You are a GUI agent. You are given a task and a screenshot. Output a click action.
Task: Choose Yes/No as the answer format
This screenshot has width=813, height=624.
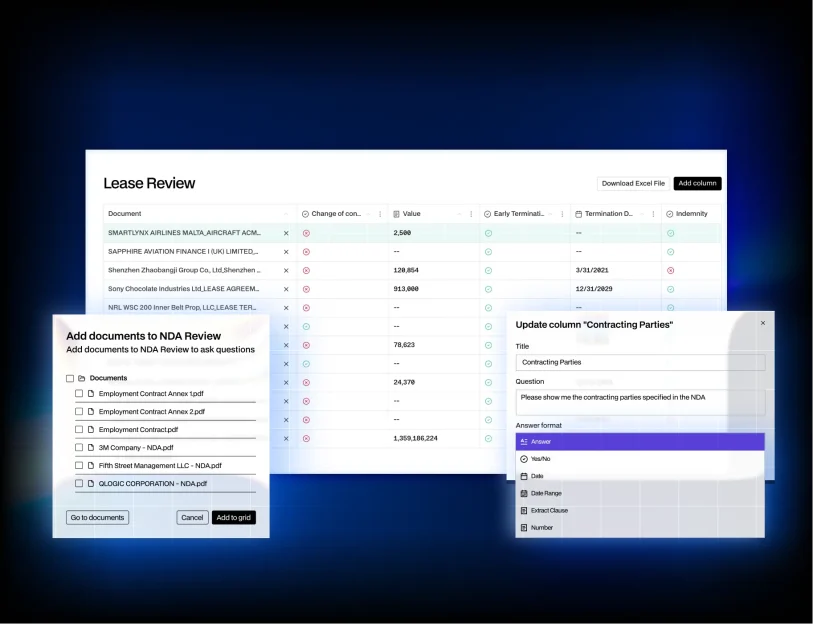pos(540,459)
